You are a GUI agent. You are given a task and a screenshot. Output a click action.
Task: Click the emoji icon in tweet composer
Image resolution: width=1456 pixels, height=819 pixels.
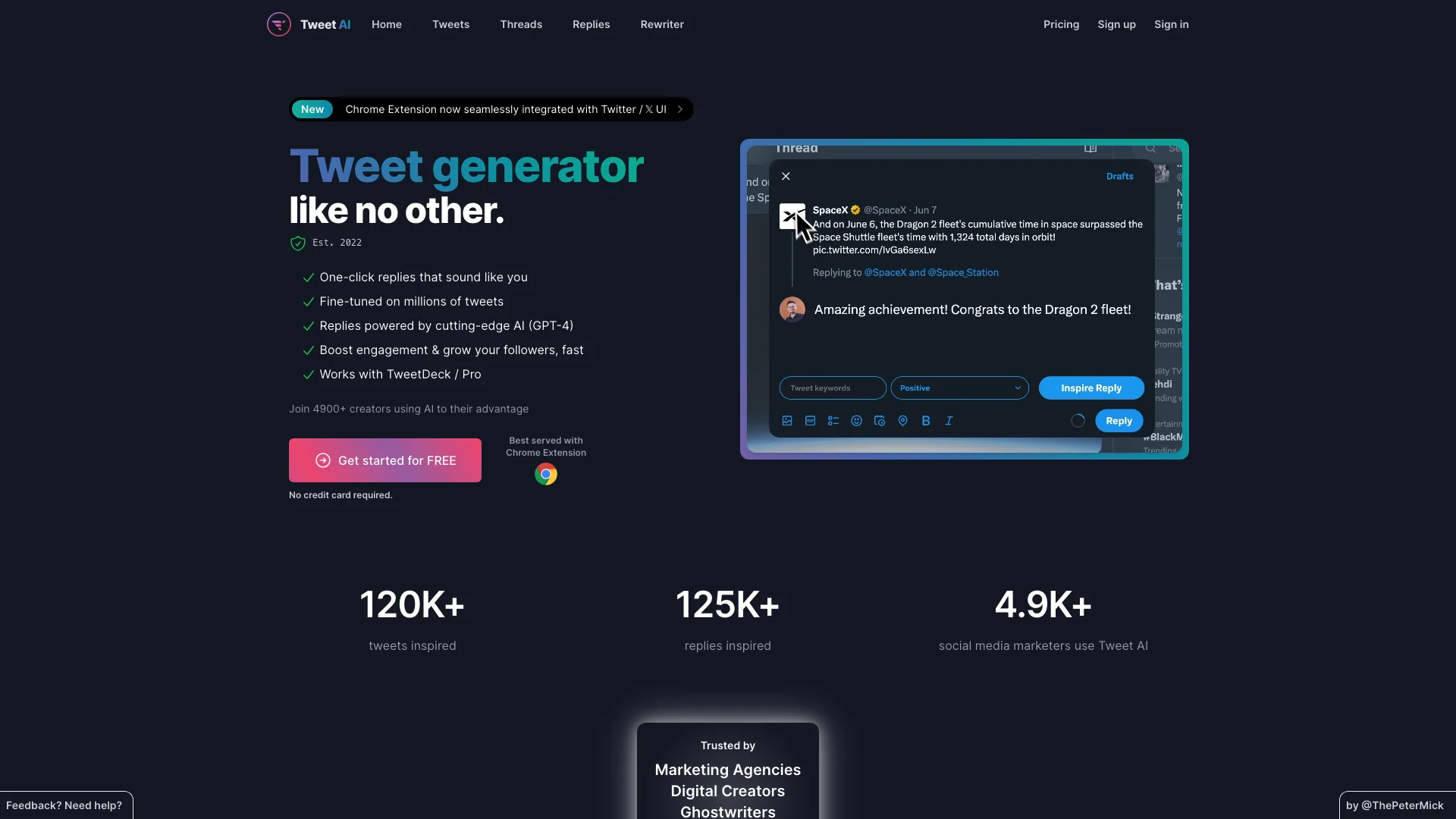[x=856, y=420]
